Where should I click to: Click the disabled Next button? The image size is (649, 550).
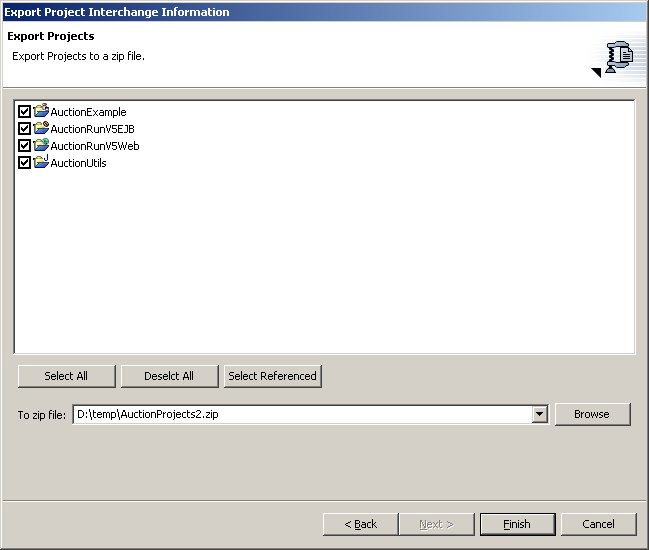[x=436, y=524]
